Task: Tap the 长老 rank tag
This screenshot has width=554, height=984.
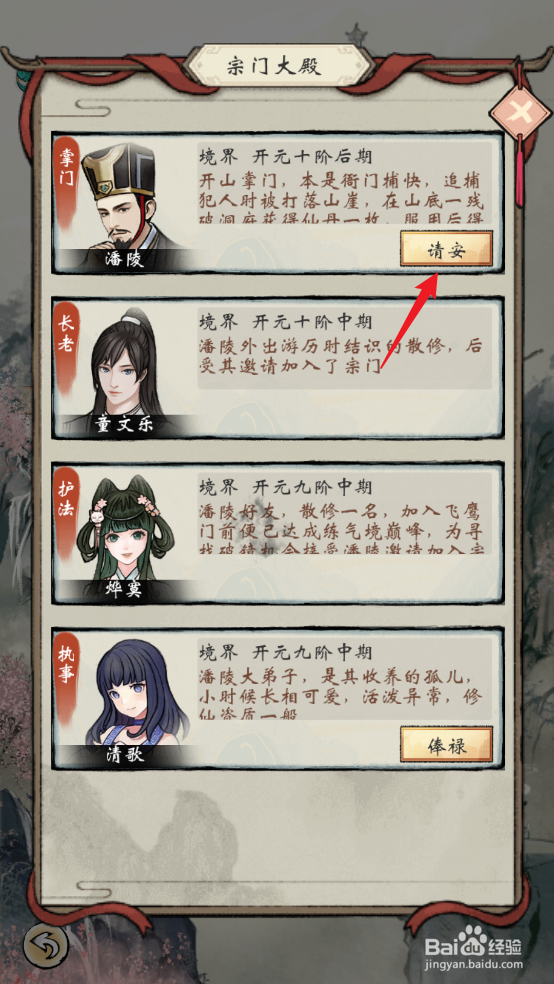Action: tap(65, 333)
